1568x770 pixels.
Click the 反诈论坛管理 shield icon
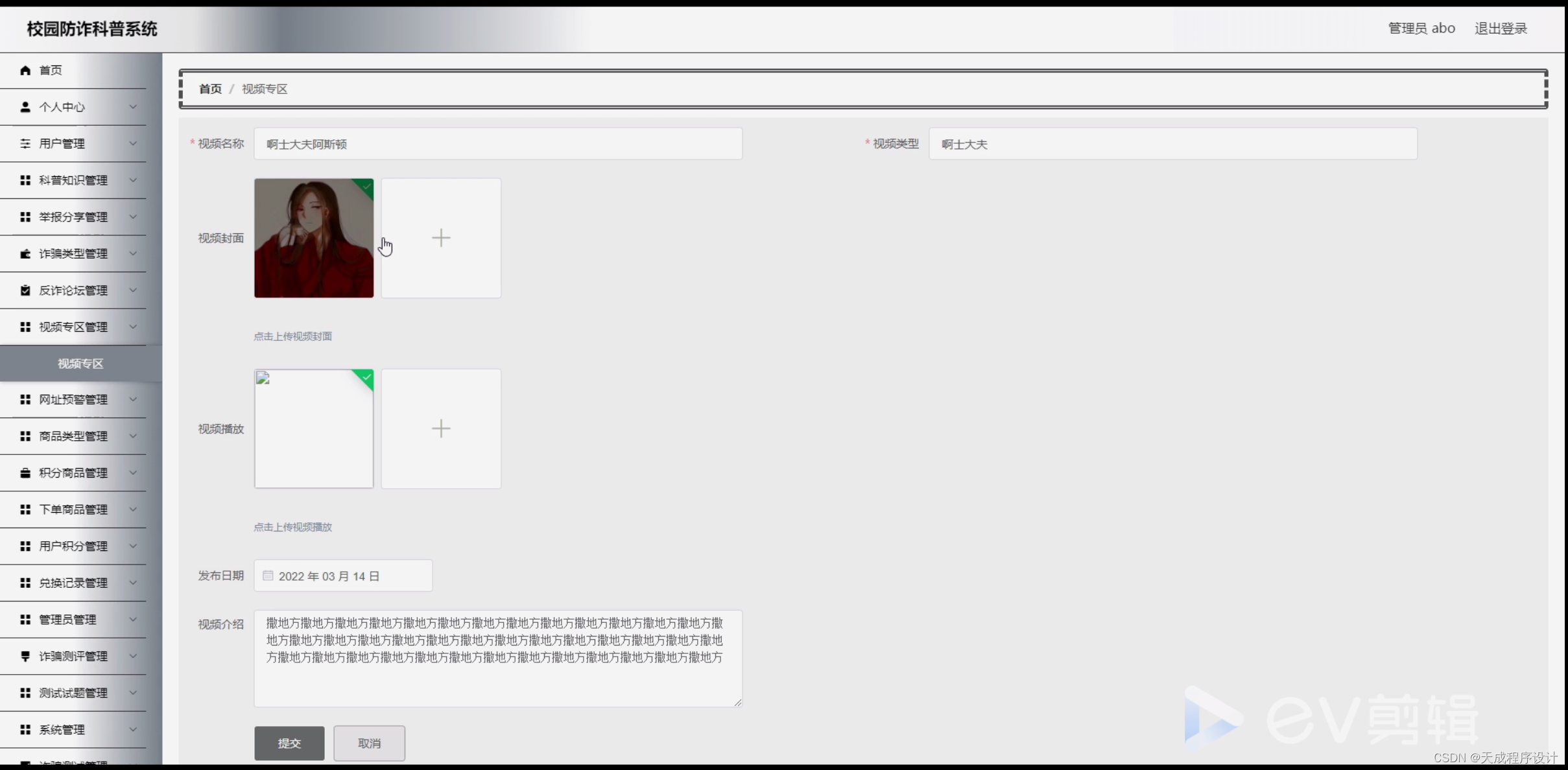(25, 290)
